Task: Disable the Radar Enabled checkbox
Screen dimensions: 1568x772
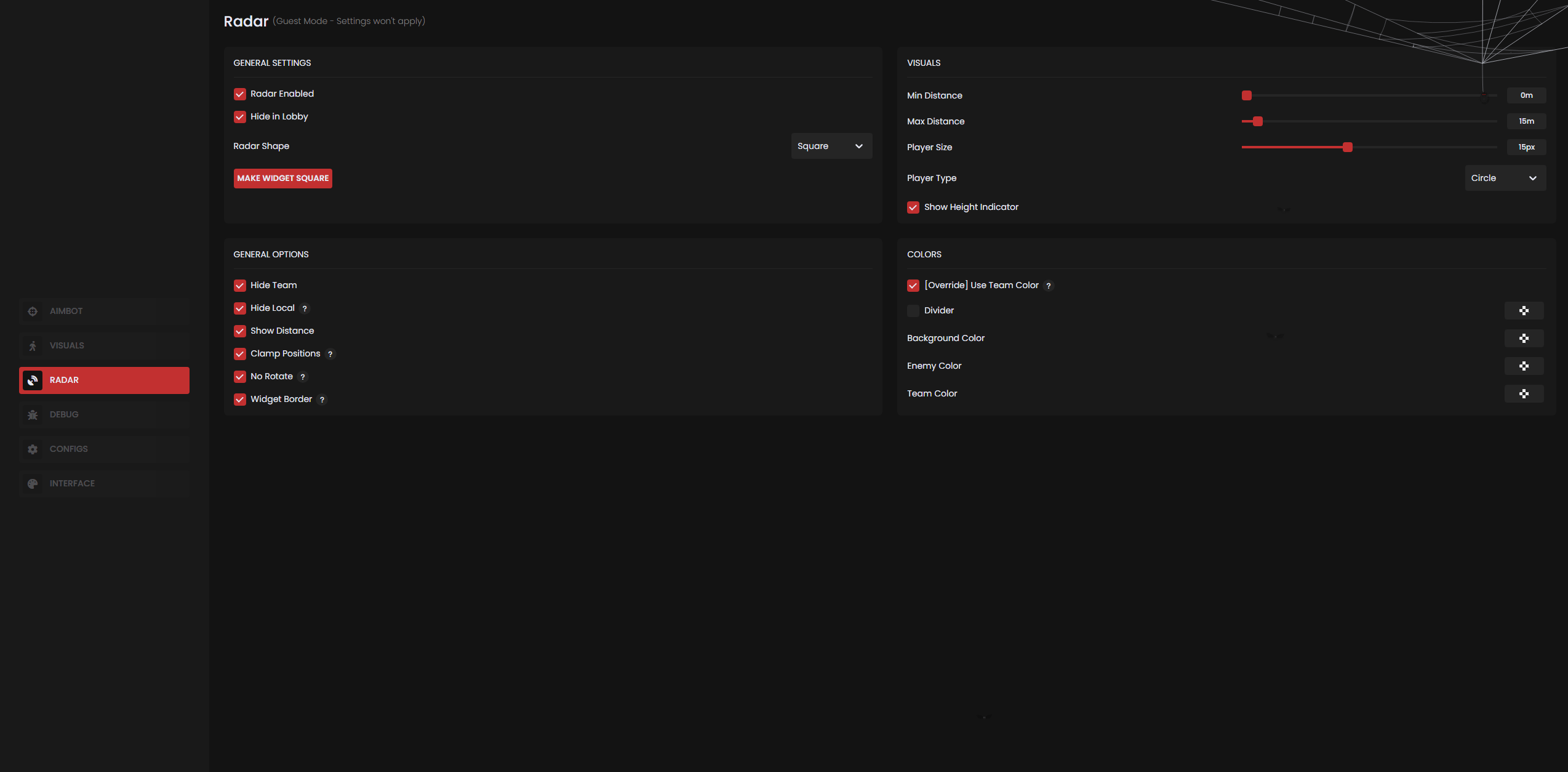Action: click(x=240, y=94)
